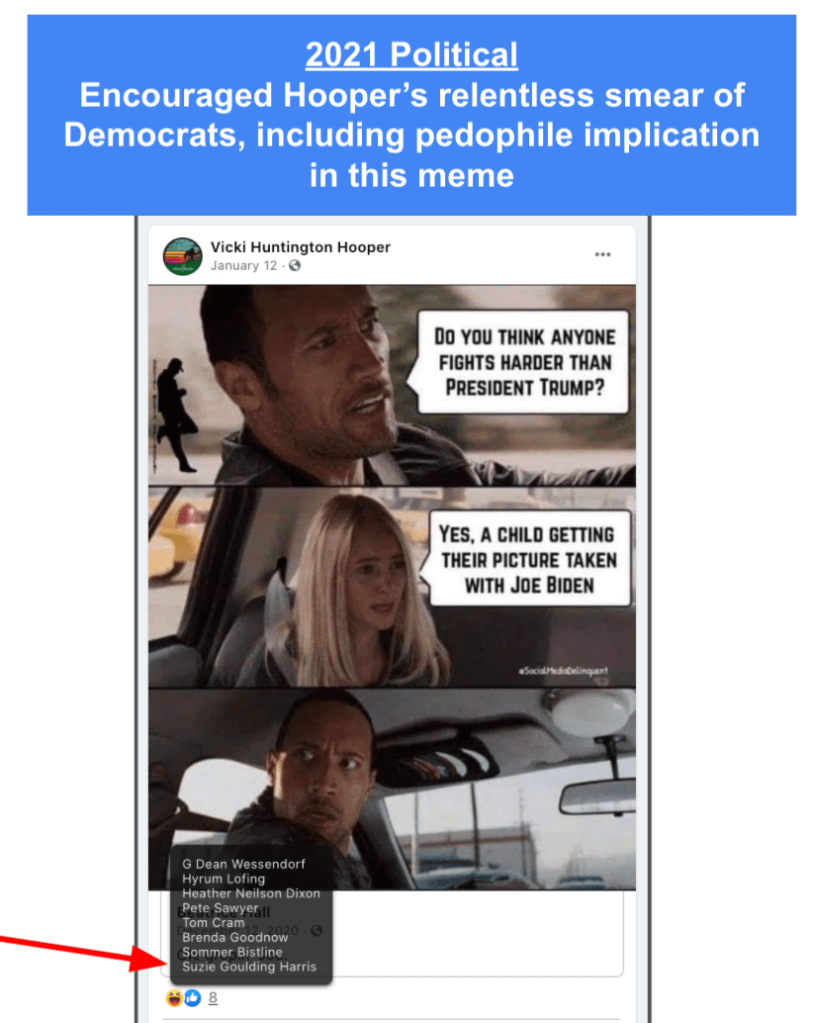
Task: Click the Vicki Huntington Hooper name link
Action: pyautogui.click(x=300, y=247)
